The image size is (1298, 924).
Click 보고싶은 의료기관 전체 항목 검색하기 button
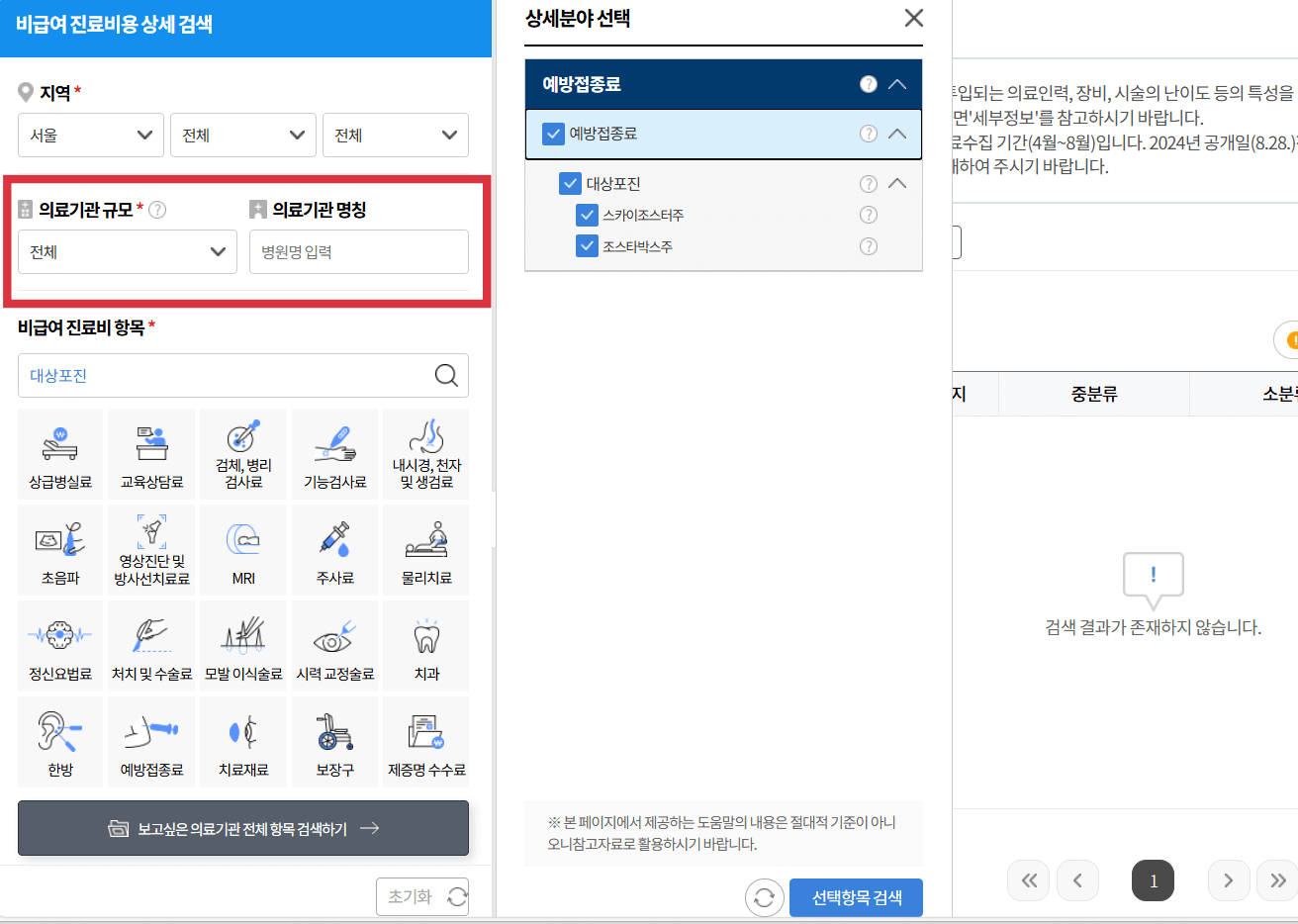tap(242, 828)
